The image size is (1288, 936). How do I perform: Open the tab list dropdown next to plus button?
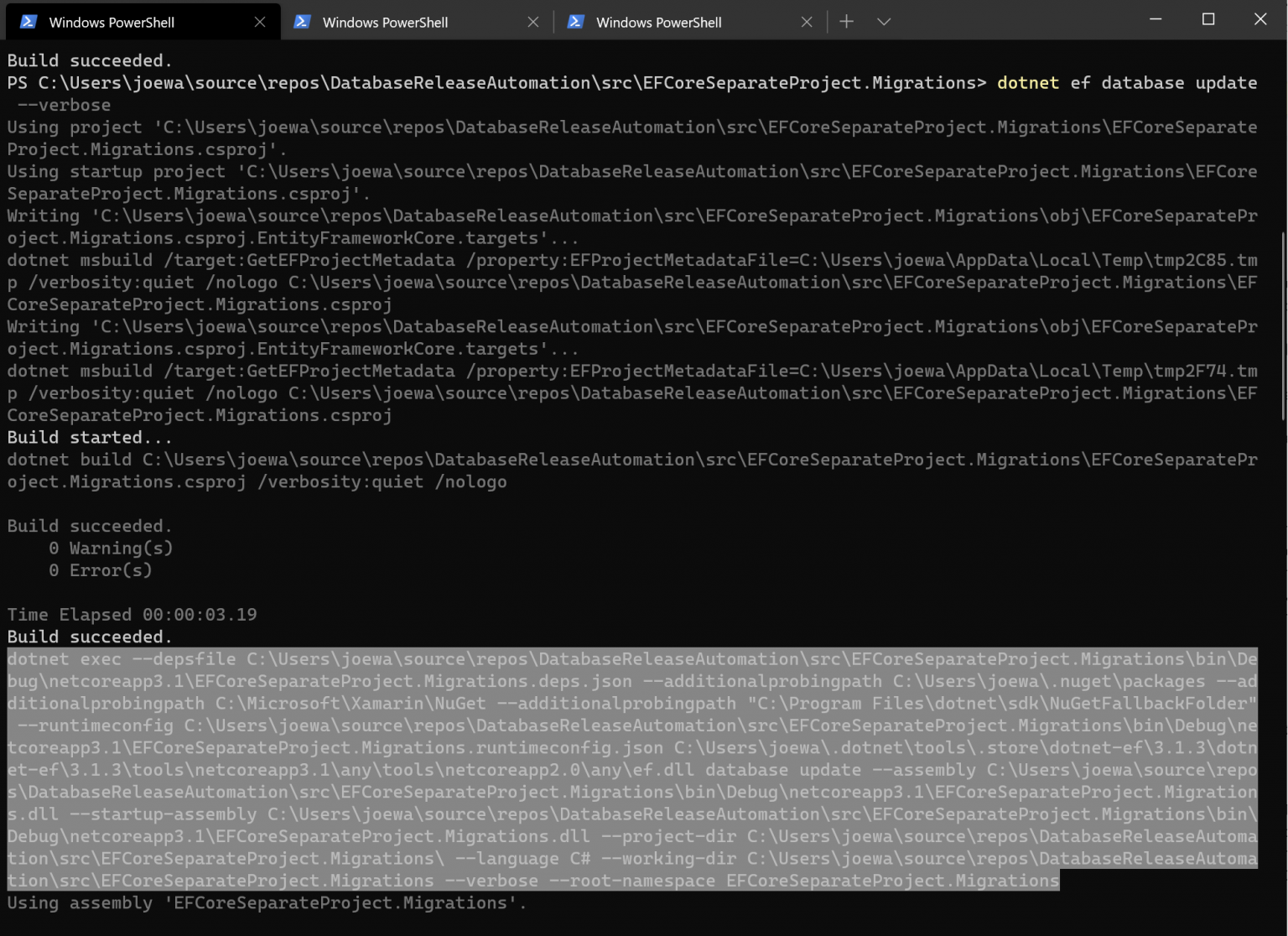coord(884,22)
